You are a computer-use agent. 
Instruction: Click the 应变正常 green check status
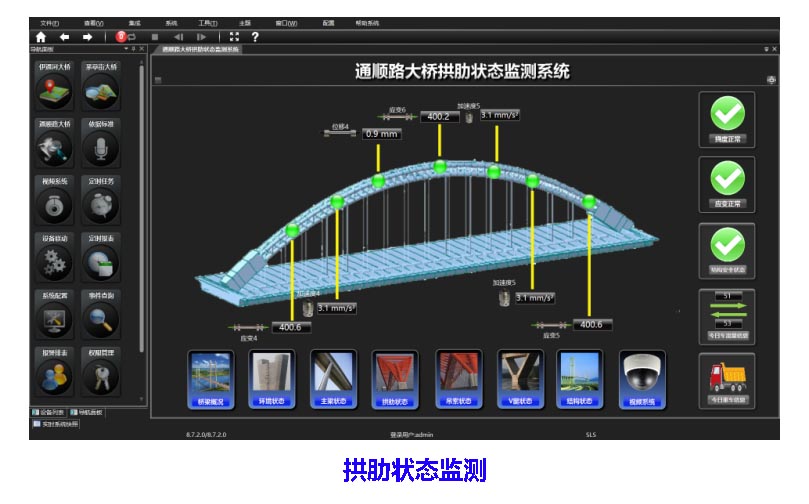point(727,185)
